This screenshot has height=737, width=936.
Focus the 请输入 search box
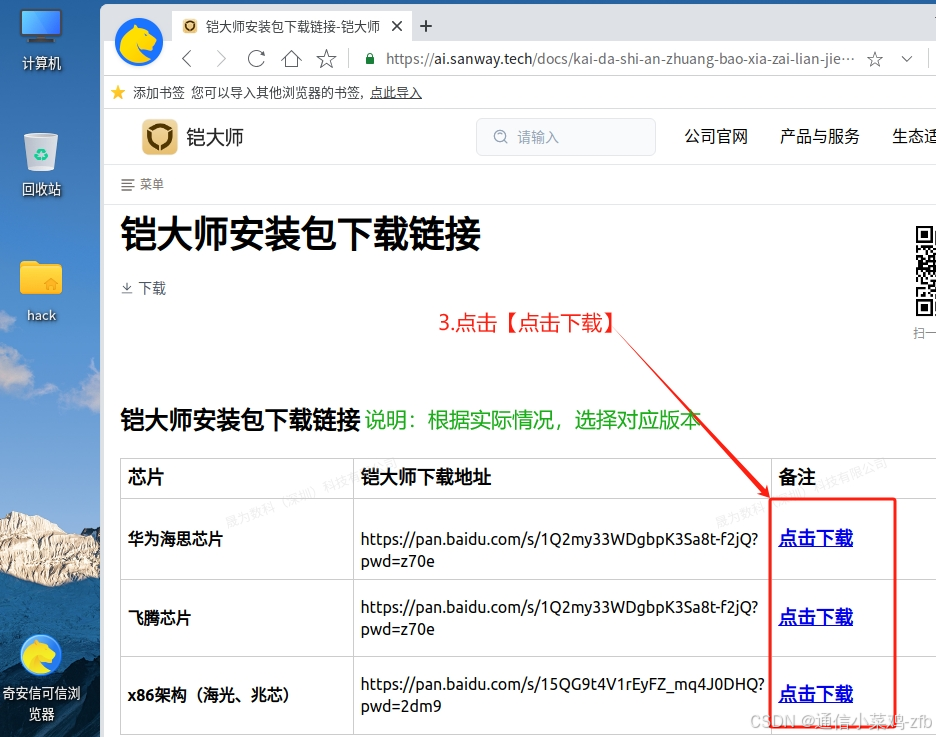point(565,137)
